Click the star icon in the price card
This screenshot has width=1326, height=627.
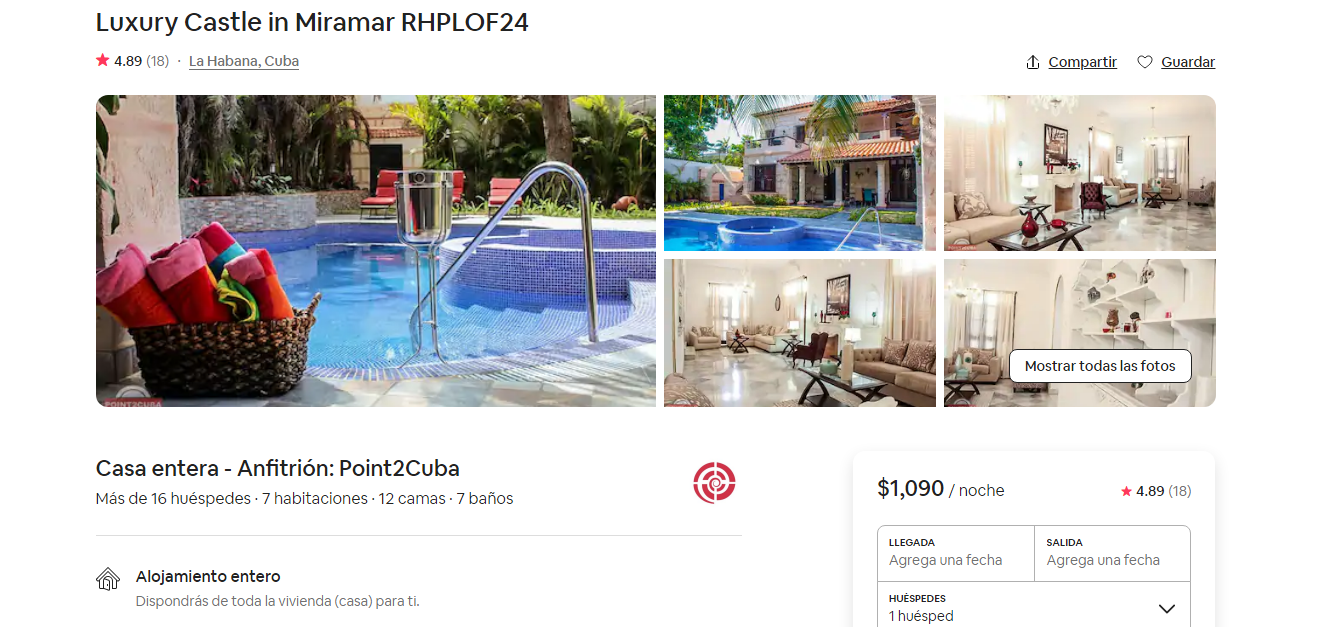1126,491
